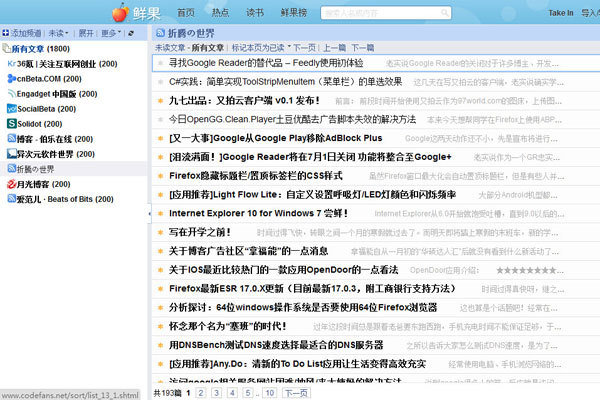Open the 鲜果榜 nav tab
This screenshot has height=400, width=600.
(x=294, y=13)
